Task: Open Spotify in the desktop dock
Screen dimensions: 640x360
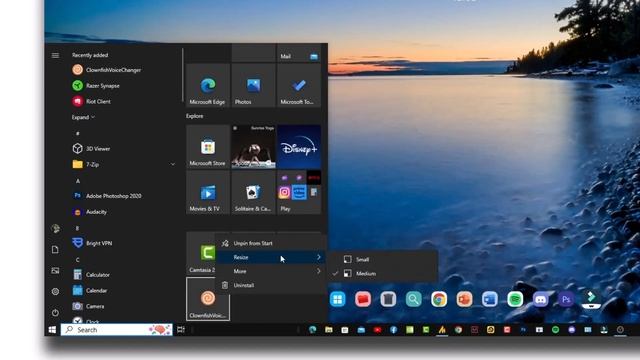Action: (x=515, y=299)
